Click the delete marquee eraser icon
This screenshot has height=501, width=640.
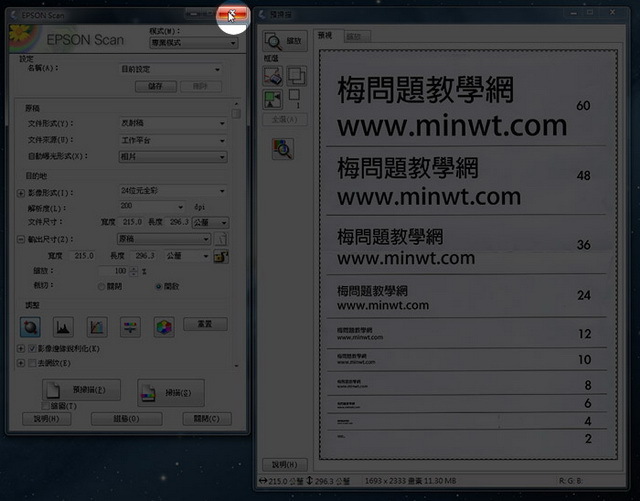(273, 76)
